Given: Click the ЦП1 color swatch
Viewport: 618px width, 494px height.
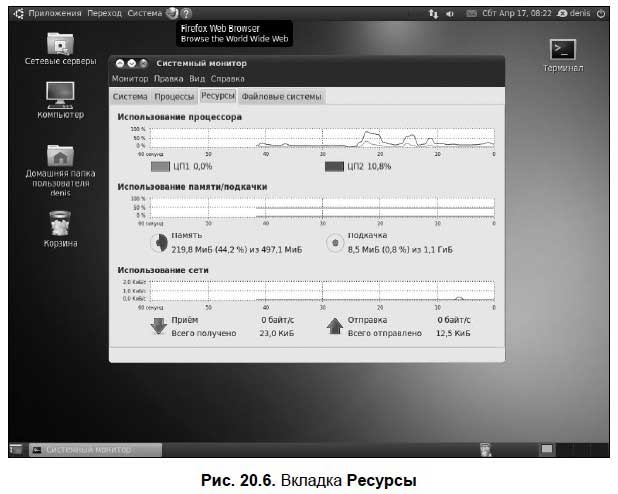Looking at the screenshot, I should [160, 166].
